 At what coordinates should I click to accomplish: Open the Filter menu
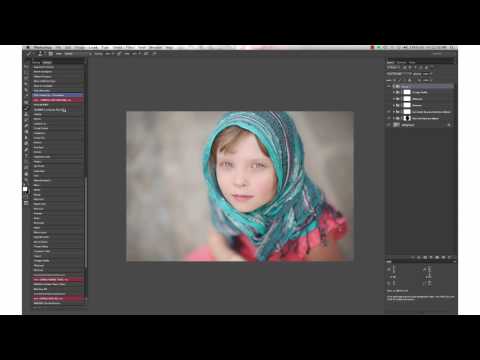pos(130,48)
